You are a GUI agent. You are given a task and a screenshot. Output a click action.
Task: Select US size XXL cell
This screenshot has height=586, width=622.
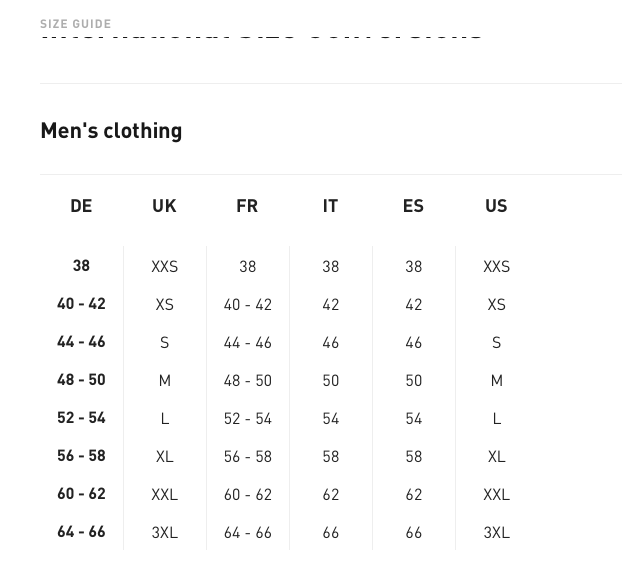(x=496, y=495)
